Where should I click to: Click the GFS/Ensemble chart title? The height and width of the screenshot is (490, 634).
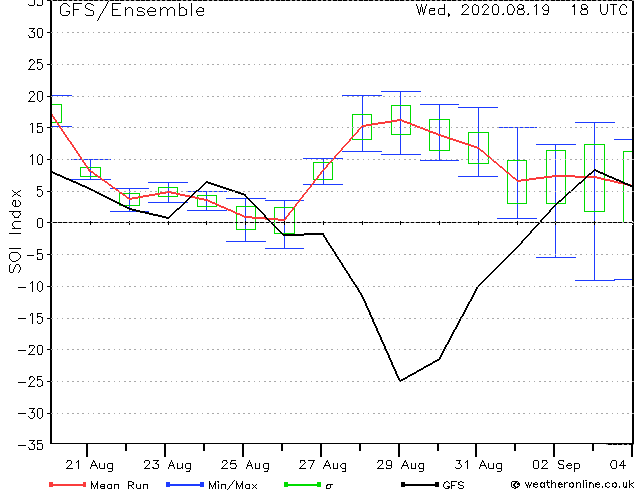point(132,11)
